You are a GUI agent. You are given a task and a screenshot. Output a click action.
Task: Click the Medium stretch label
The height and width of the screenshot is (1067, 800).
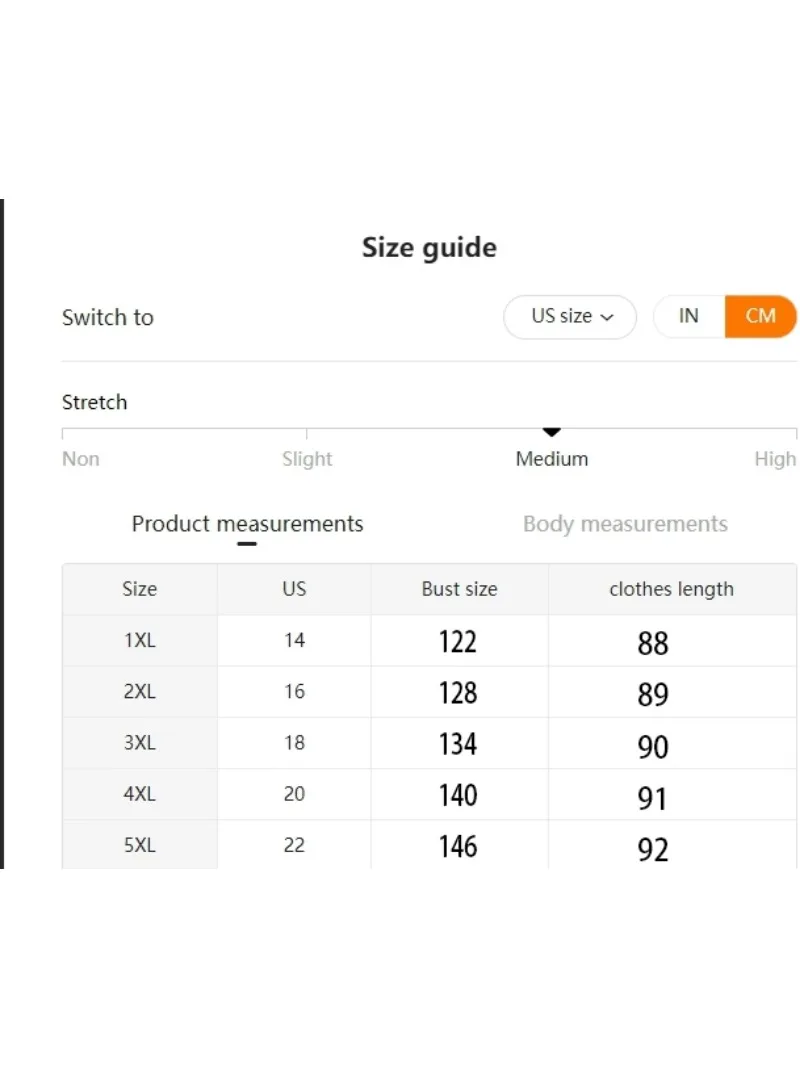click(552, 459)
